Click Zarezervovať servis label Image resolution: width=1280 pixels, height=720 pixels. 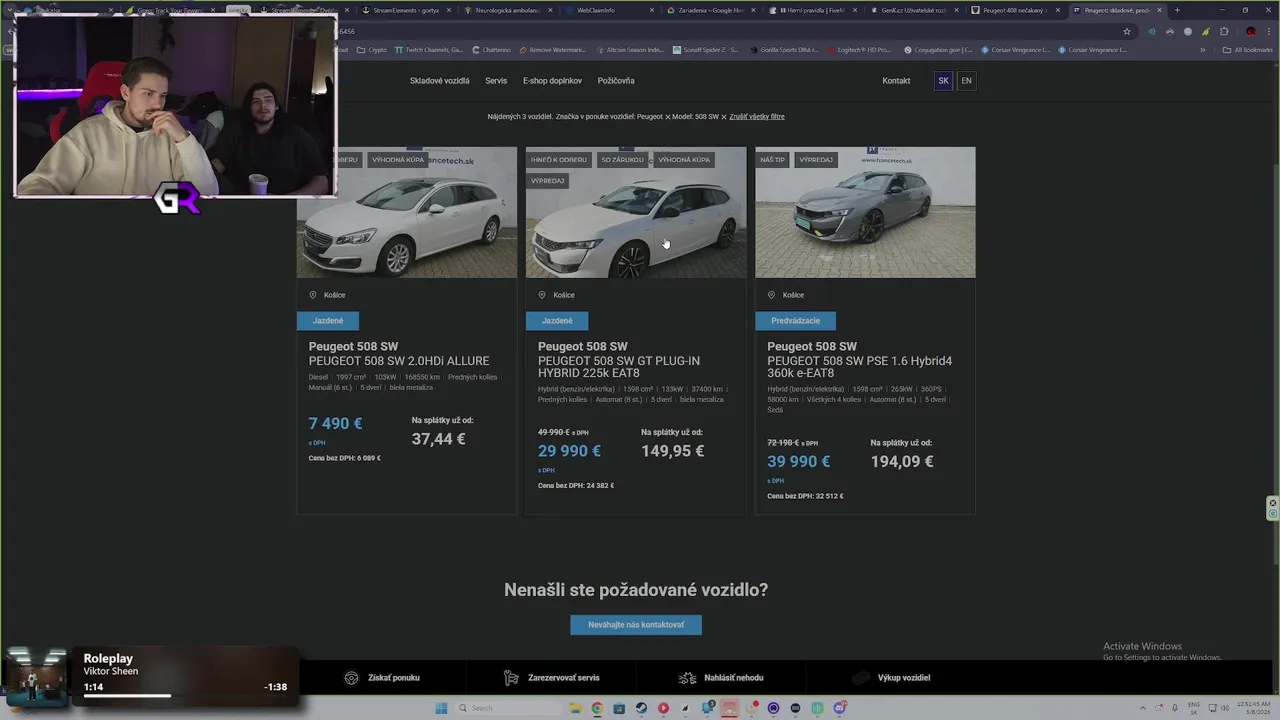coord(564,678)
